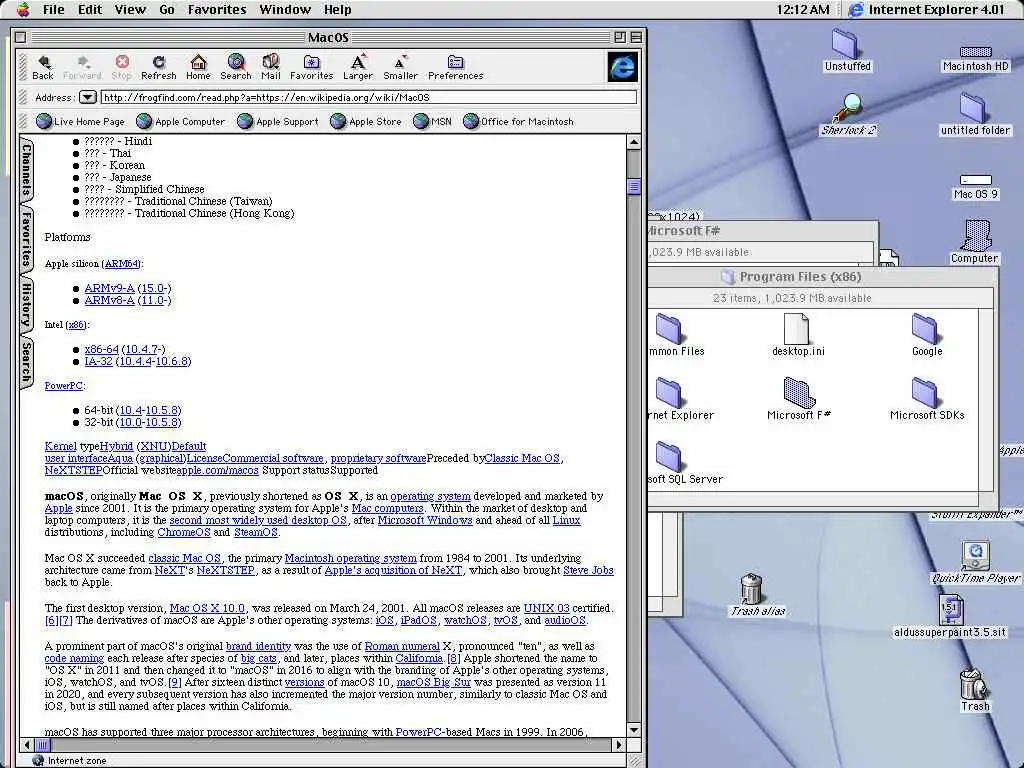Click the horizontal scroll thumb
The image size is (1024, 768).
coord(42,744)
